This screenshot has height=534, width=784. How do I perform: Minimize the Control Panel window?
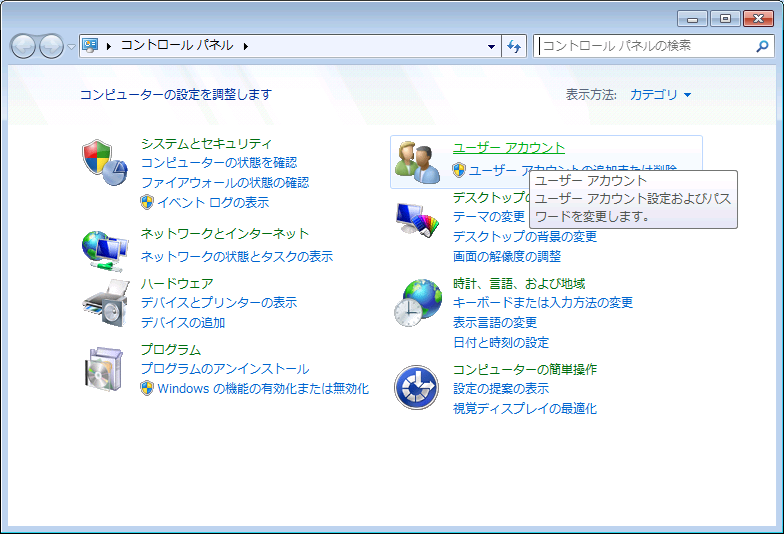pos(692,19)
